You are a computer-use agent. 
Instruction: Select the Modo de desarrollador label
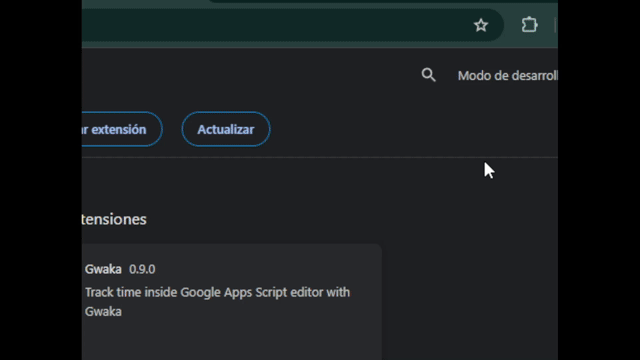[507, 76]
